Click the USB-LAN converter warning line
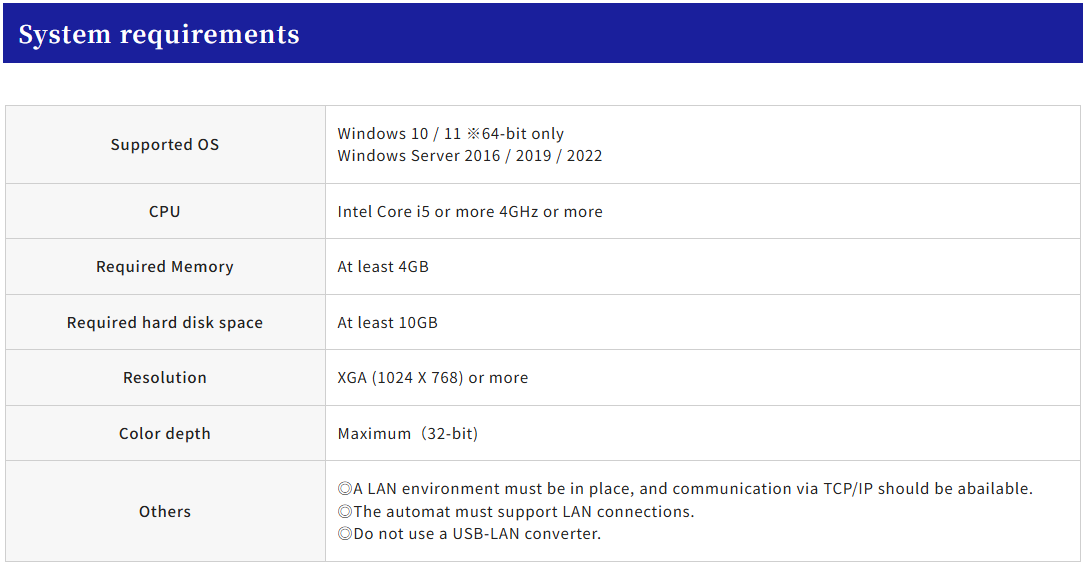This screenshot has height=572, width=1084. (x=470, y=533)
